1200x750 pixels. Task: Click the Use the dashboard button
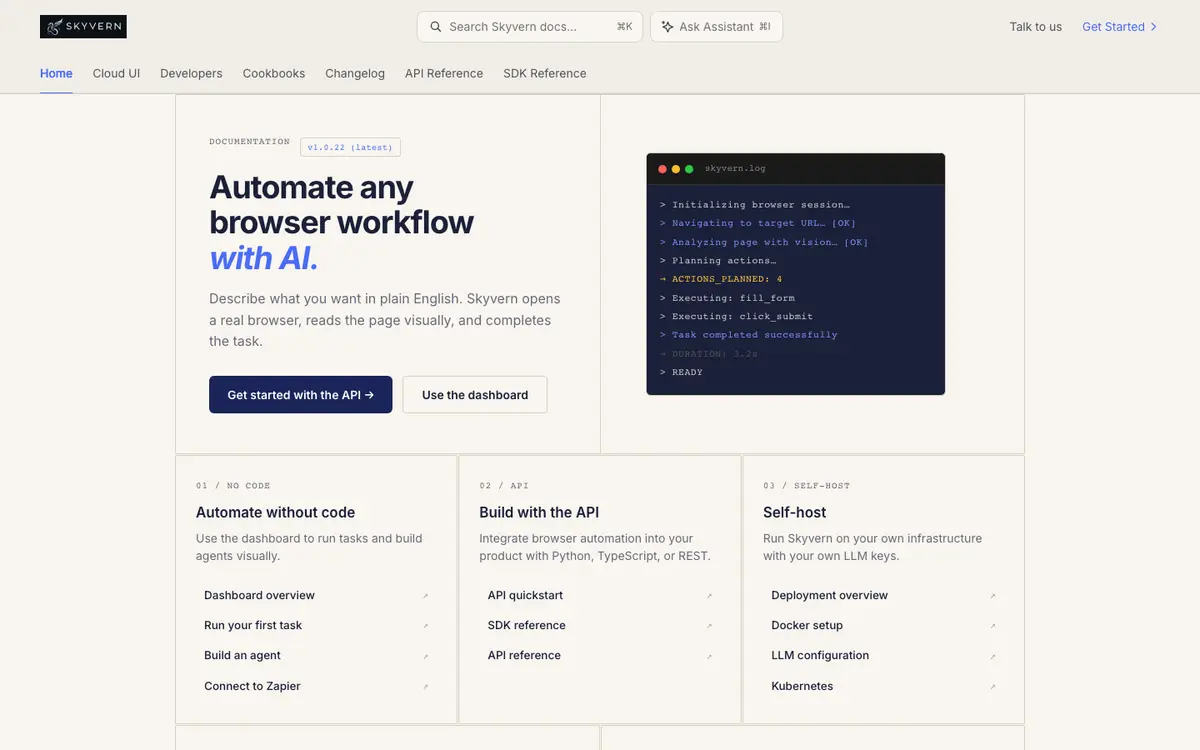pyautogui.click(x=475, y=395)
